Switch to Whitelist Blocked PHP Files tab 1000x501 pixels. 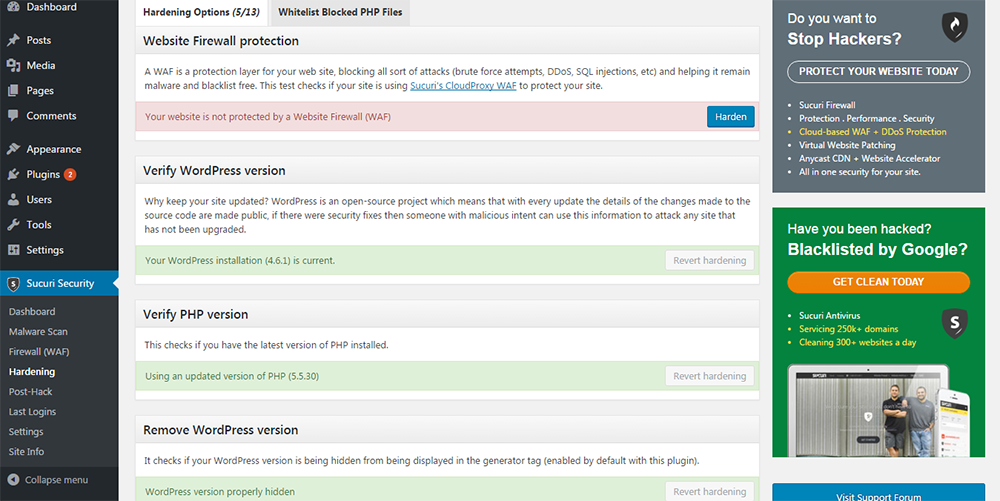340,13
